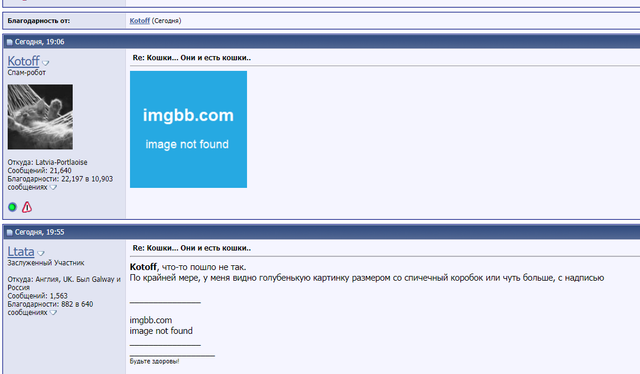Click the Благодарность от: label
640x374 pixels.
coord(38,20)
